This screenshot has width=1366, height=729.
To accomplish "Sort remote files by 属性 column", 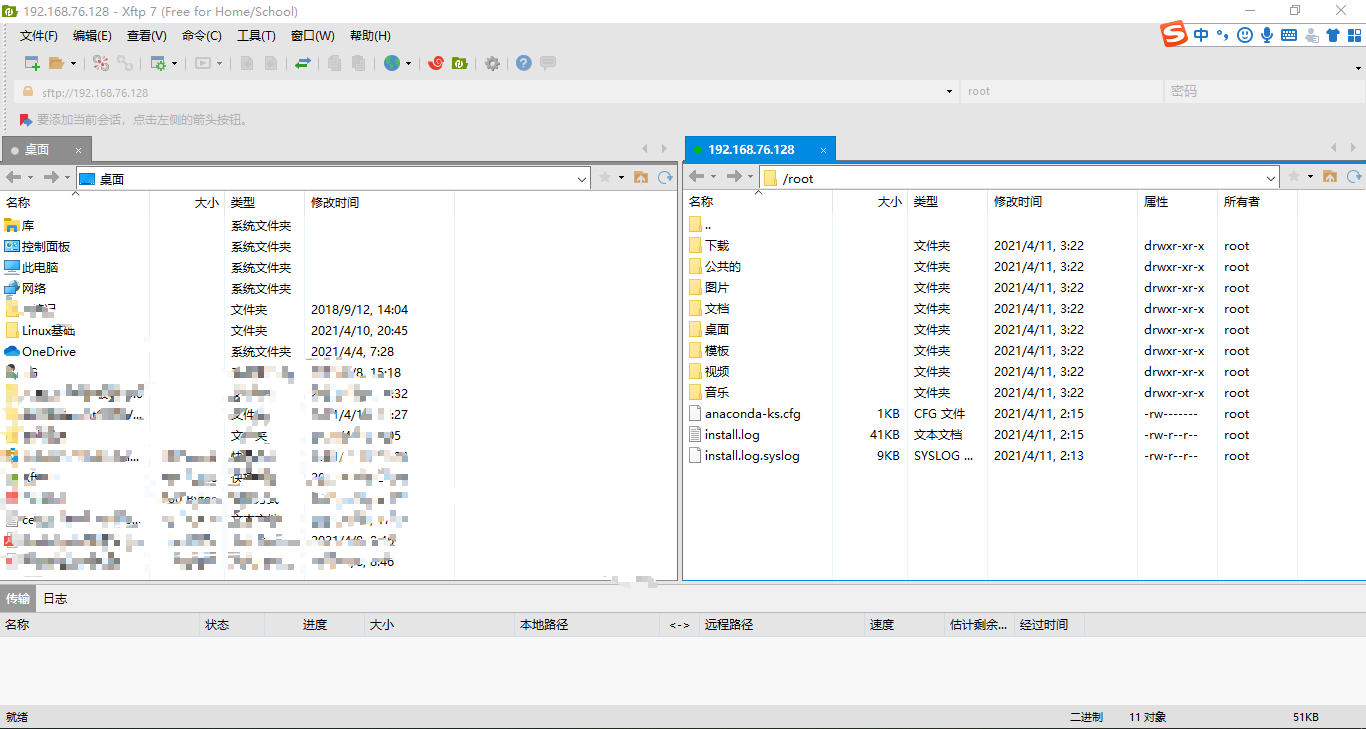I will [1177, 202].
